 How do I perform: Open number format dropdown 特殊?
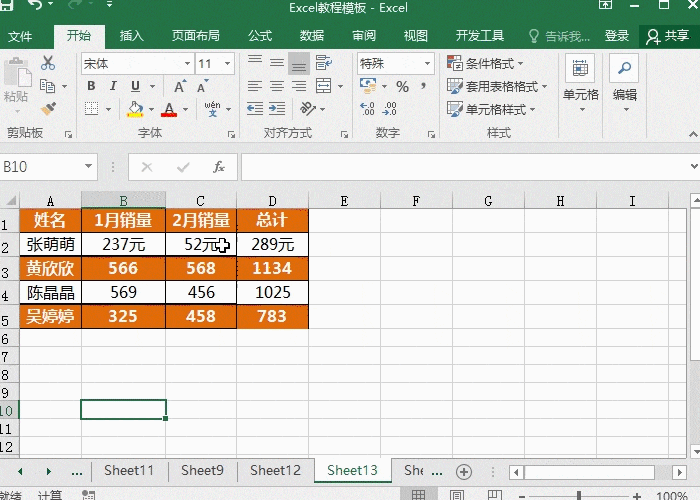(x=427, y=64)
